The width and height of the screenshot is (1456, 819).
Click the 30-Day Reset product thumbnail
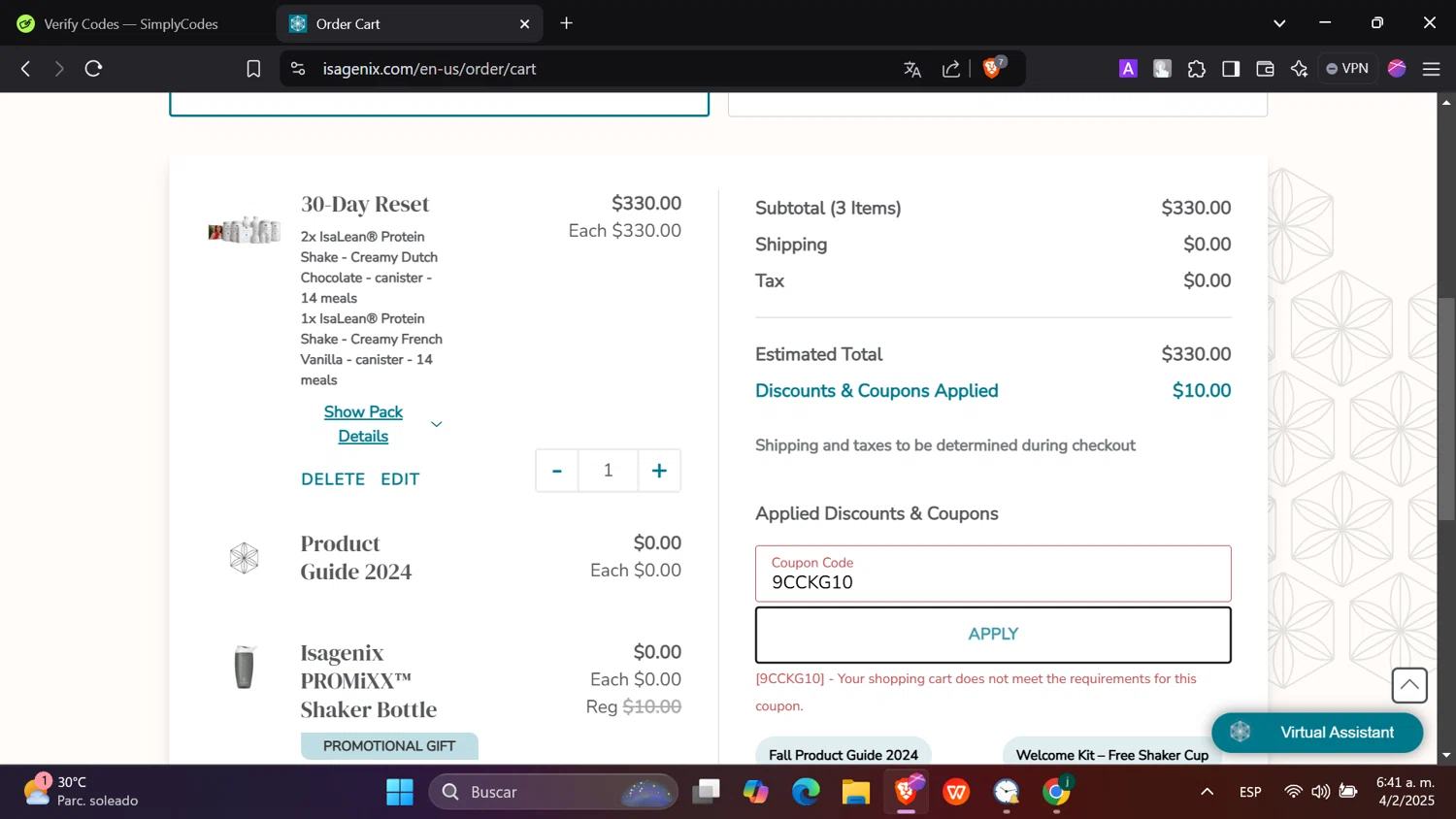tap(245, 230)
